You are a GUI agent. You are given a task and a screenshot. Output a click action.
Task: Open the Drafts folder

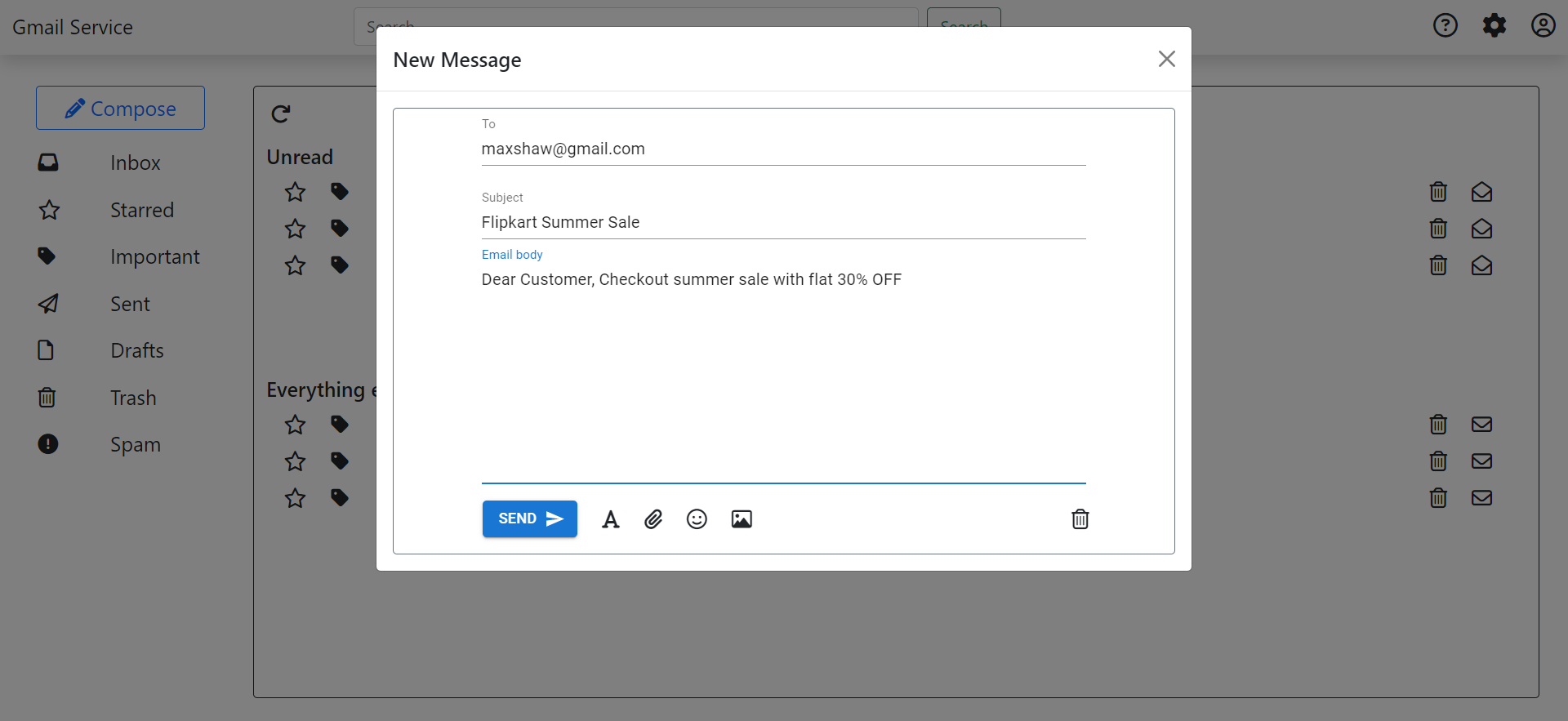[137, 350]
